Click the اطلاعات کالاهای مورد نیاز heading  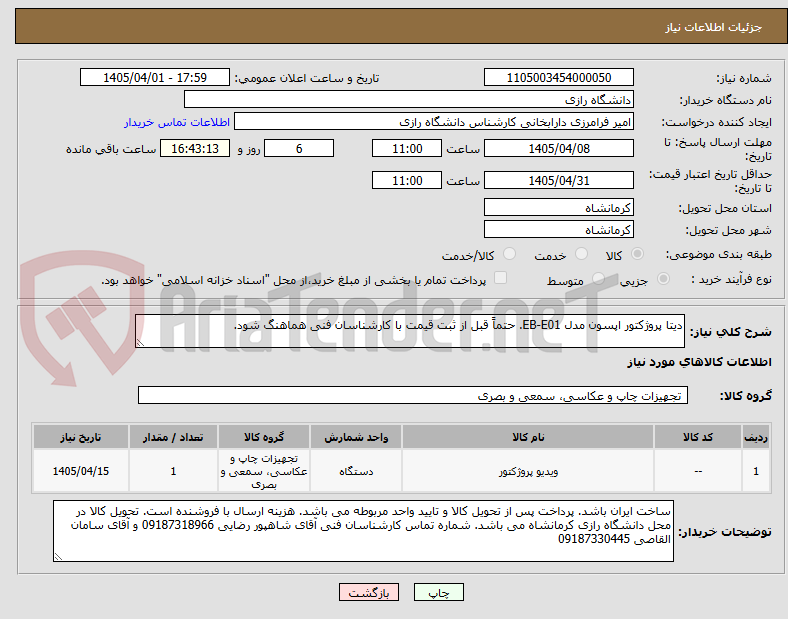tap(699, 362)
